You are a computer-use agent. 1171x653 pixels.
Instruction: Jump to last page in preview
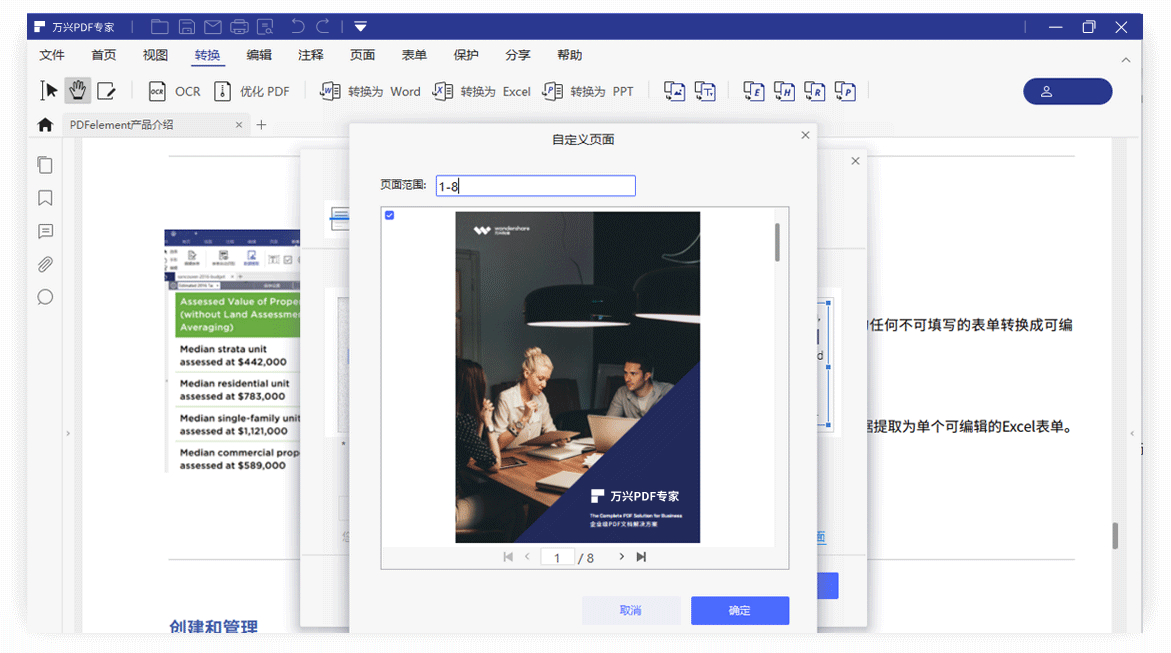[x=641, y=557]
